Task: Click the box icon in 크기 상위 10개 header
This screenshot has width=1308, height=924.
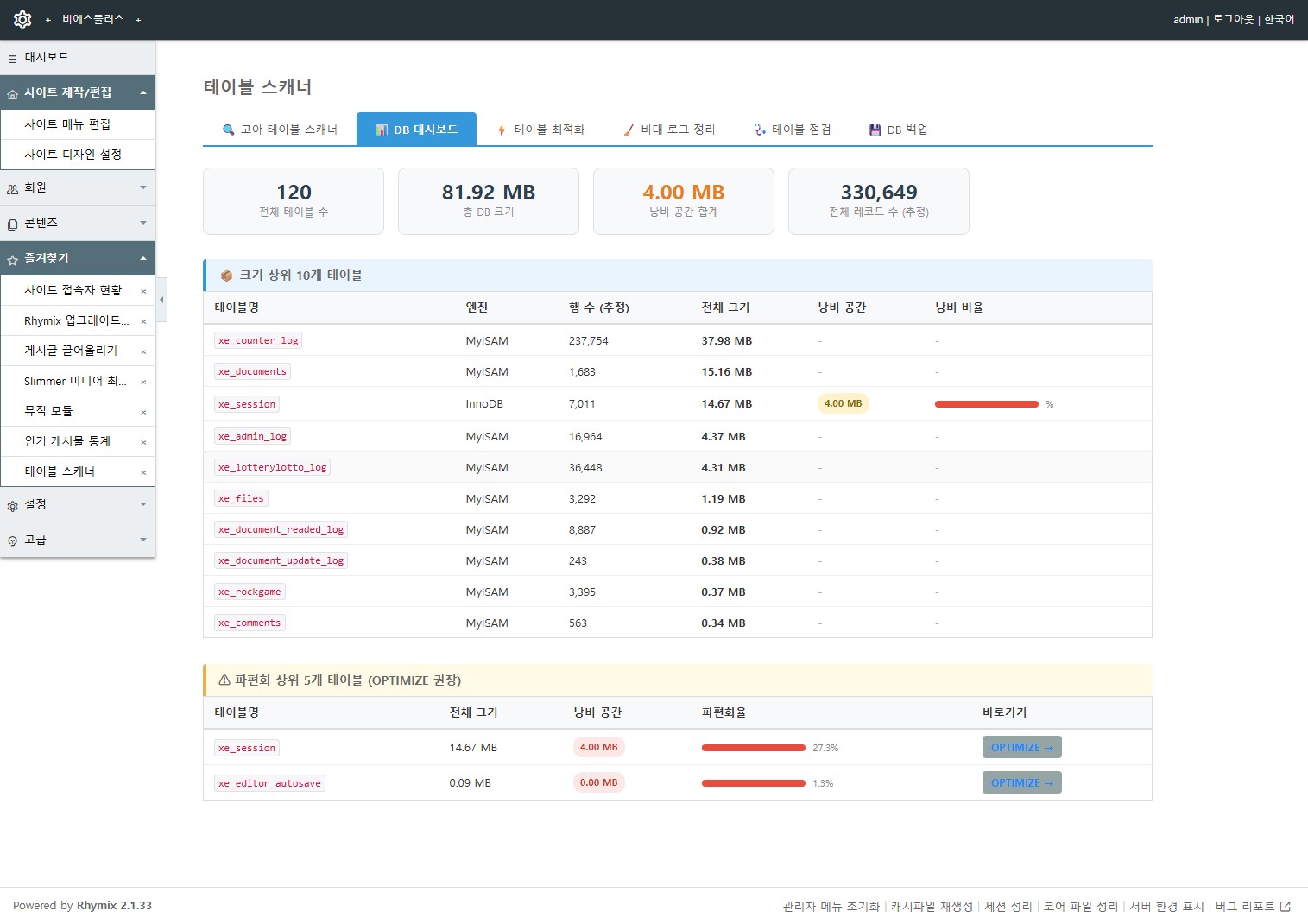Action: pyautogui.click(x=226, y=275)
